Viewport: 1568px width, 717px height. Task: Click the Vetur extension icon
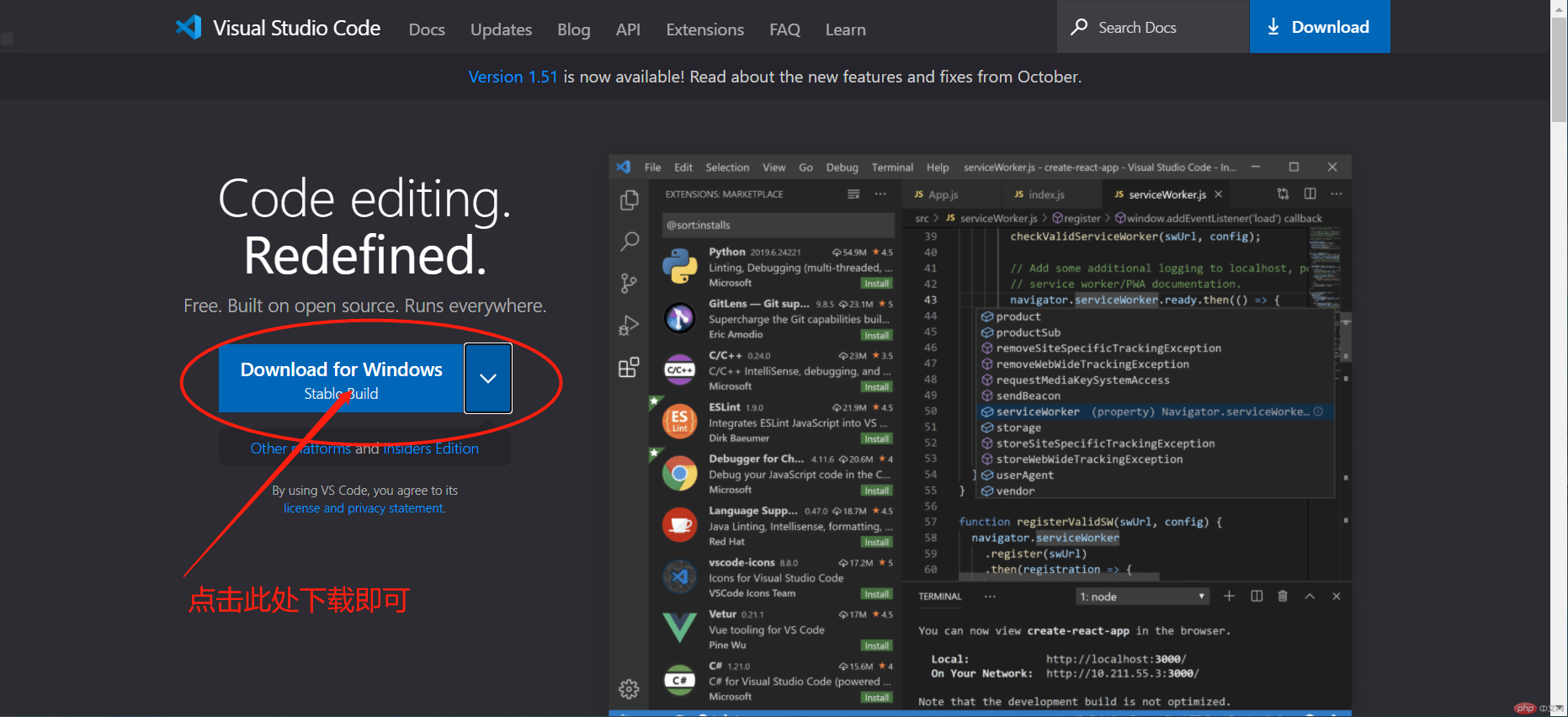pos(679,628)
